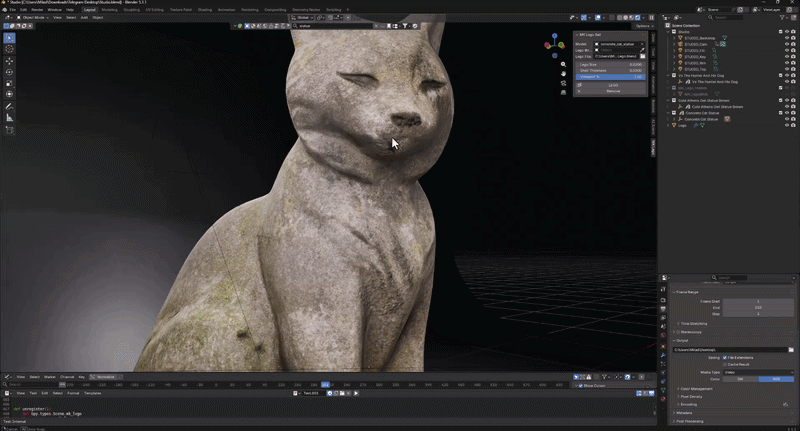Open the File menu
Image resolution: width=800 pixels, height=431 pixels.
pyautogui.click(x=13, y=10)
